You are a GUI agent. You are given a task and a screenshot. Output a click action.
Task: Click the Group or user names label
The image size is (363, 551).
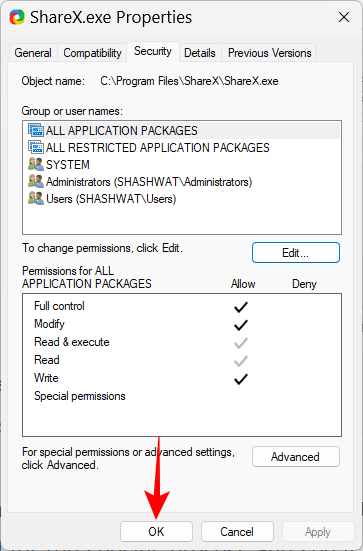tap(72, 111)
